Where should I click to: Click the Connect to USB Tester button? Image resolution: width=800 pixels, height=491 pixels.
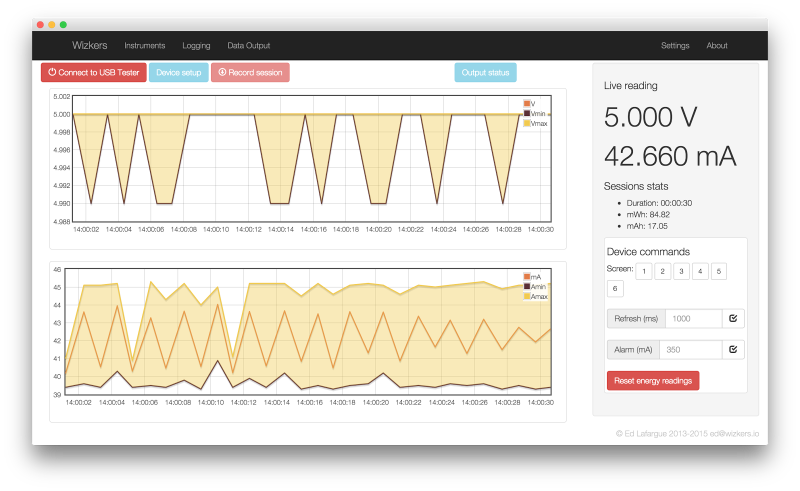[x=93, y=72]
